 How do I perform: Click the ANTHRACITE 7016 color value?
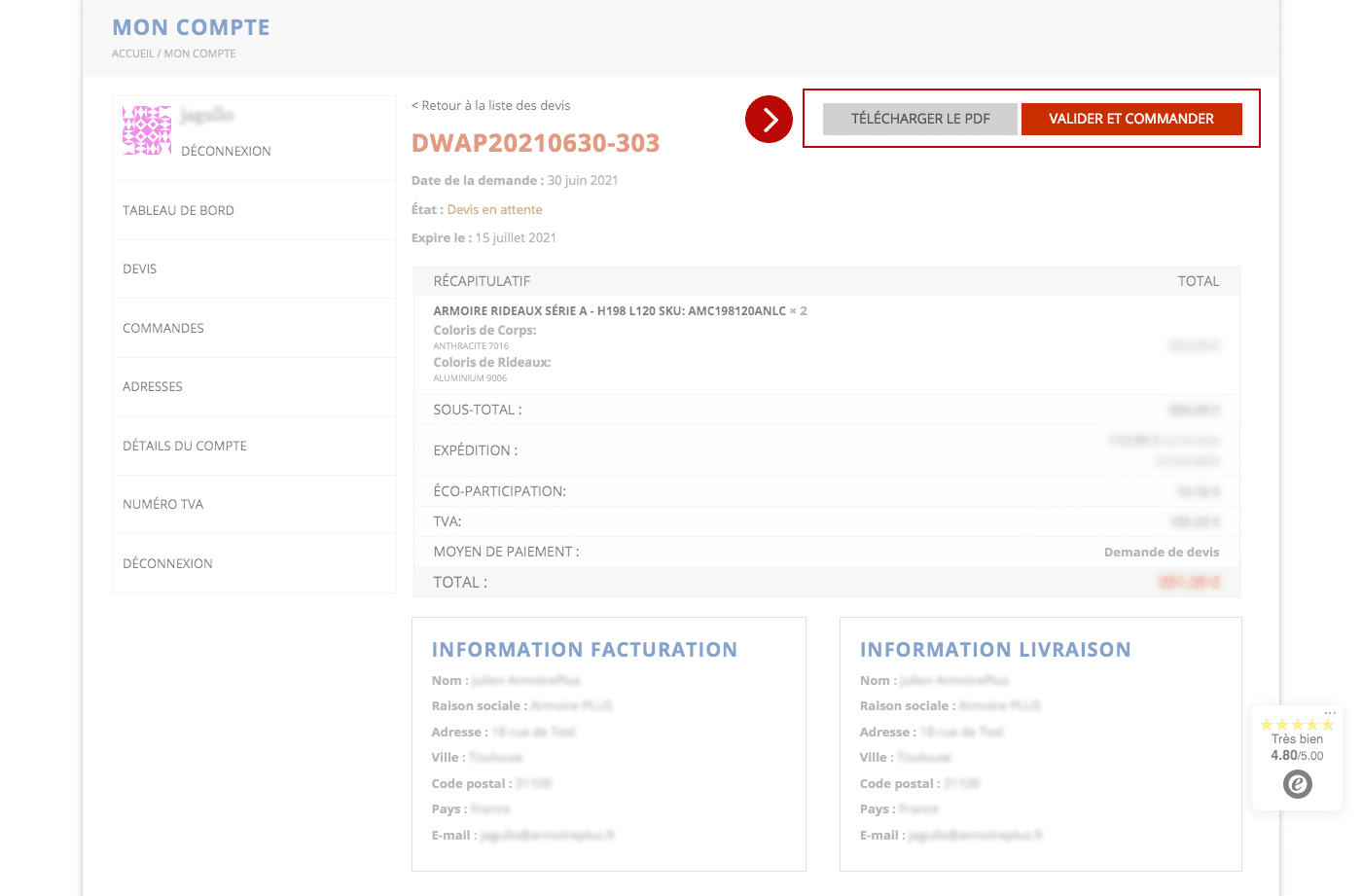pos(471,346)
